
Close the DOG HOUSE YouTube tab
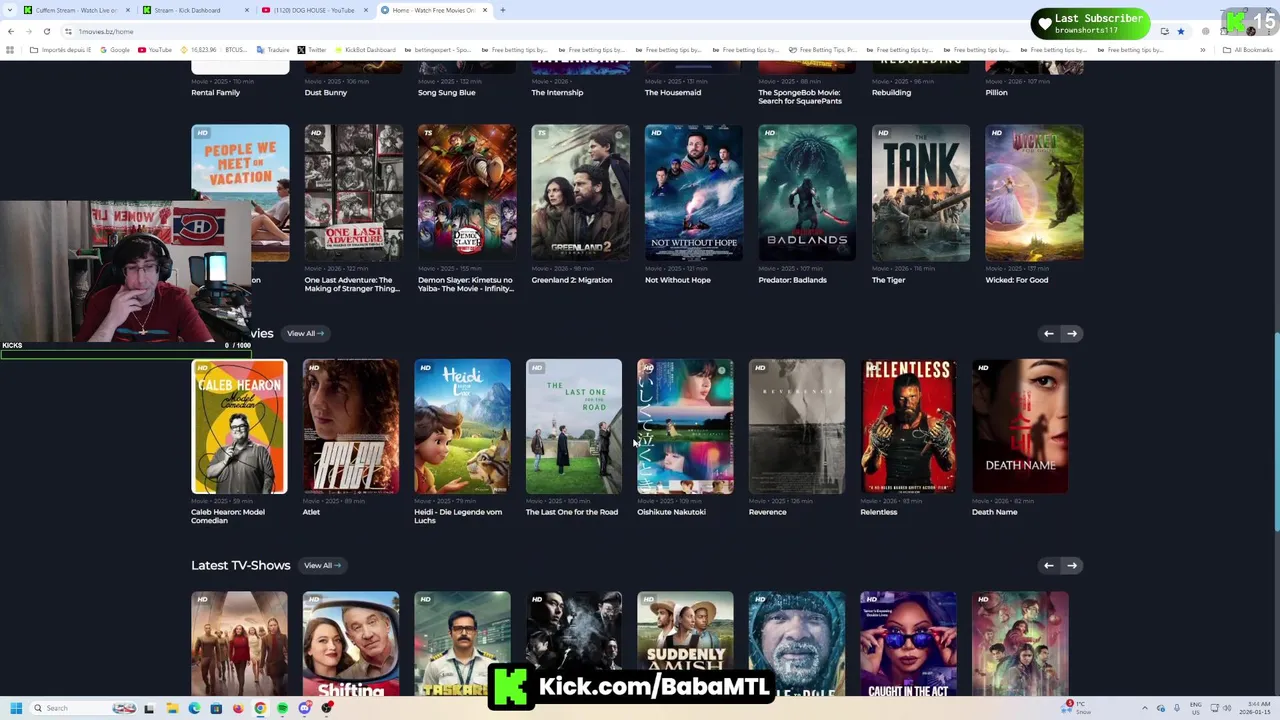tap(366, 10)
